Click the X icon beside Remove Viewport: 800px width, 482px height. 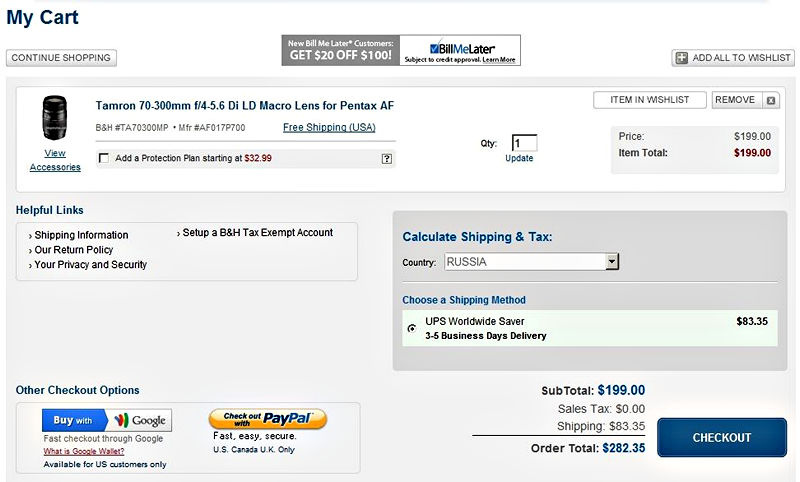click(771, 100)
